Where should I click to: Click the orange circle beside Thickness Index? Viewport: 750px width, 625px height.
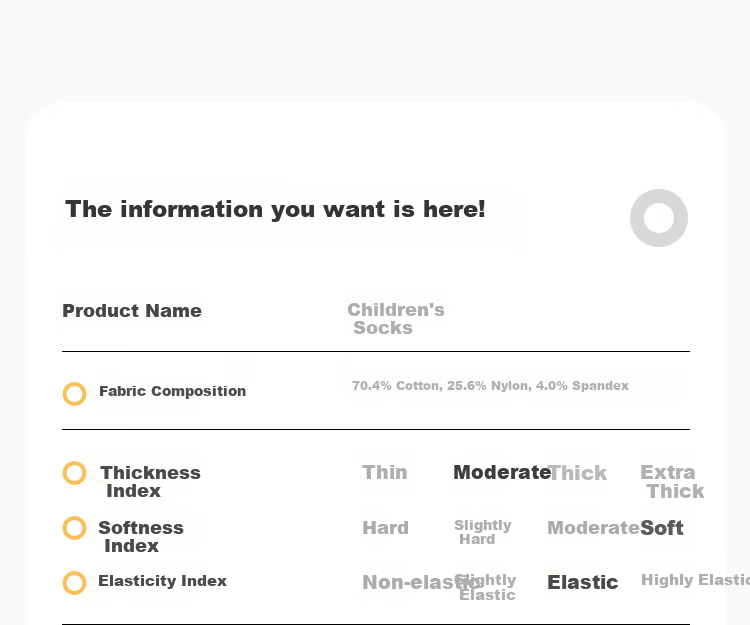tap(75, 473)
